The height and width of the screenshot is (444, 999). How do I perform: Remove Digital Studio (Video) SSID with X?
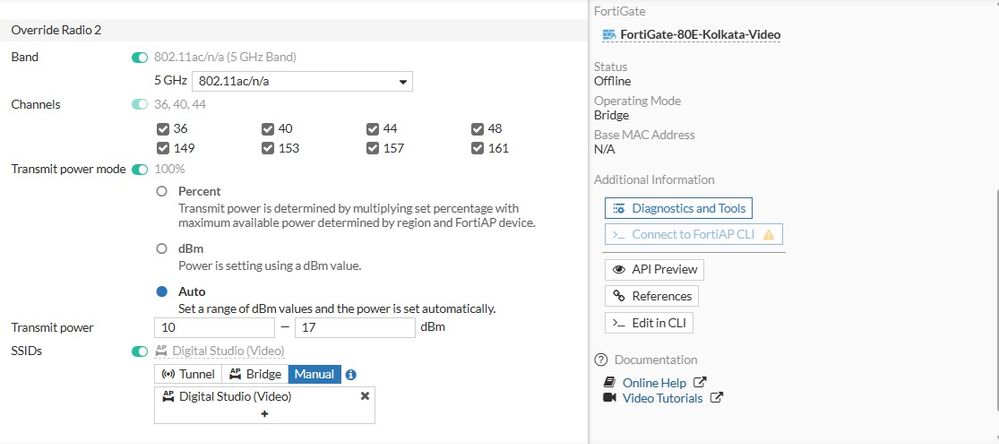click(x=365, y=396)
